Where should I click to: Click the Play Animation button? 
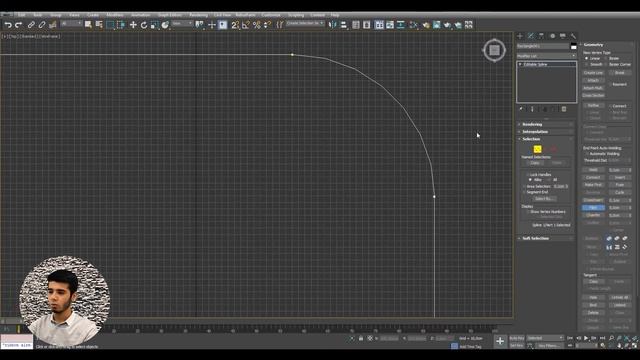(x=586, y=338)
